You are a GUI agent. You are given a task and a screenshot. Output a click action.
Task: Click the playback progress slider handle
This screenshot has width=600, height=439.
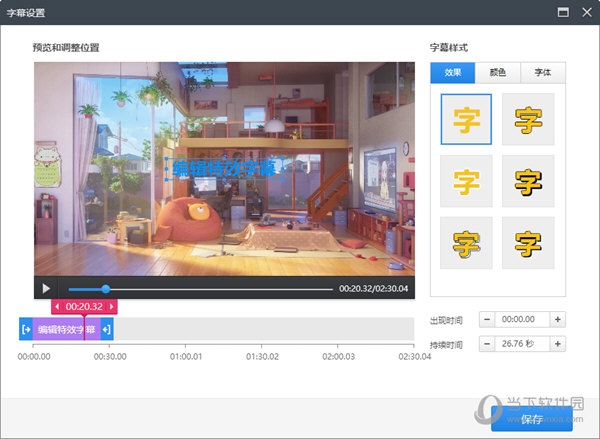pyautogui.click(x=106, y=289)
